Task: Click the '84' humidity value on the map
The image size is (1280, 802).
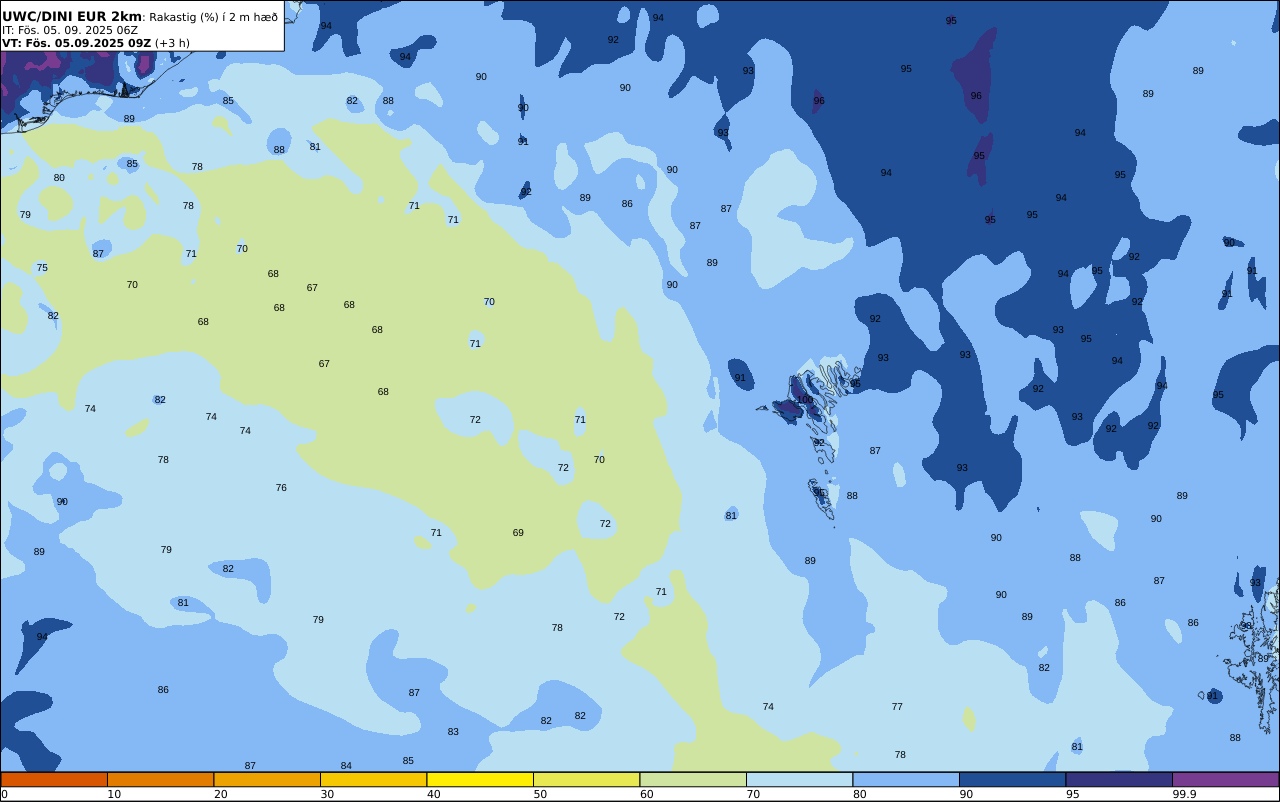Action: click(x=346, y=766)
